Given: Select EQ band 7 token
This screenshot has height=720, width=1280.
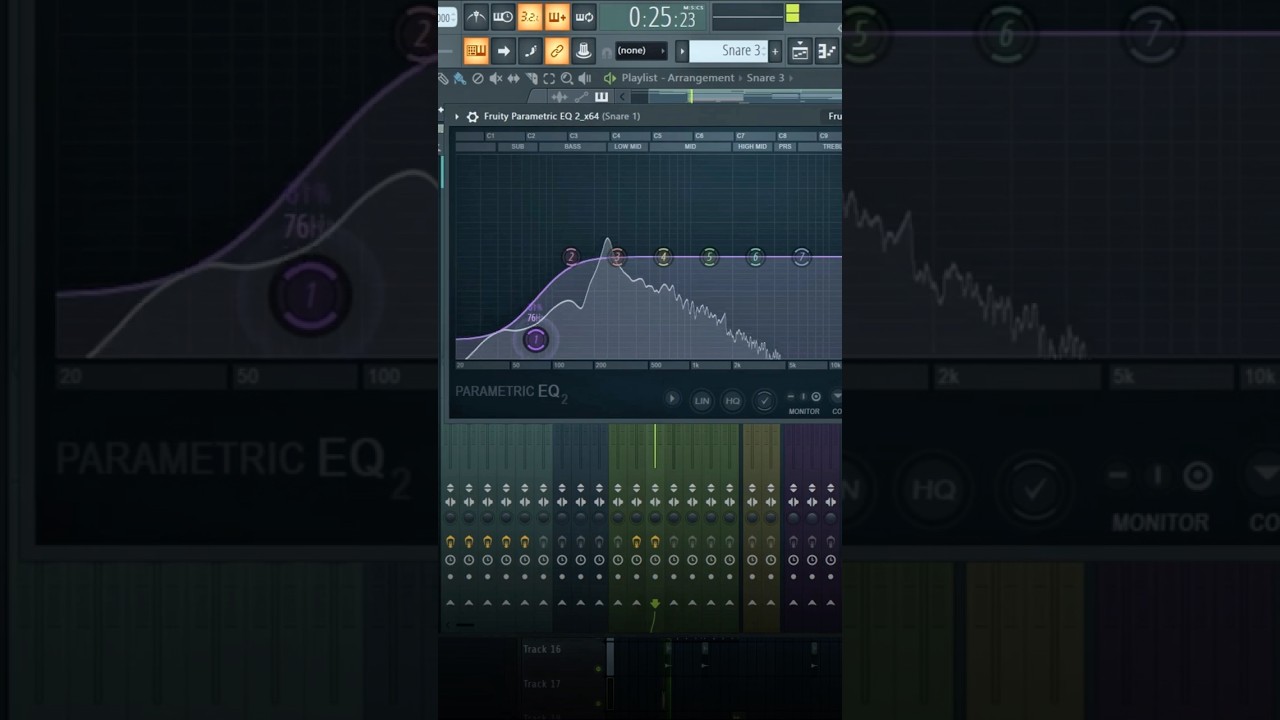Looking at the screenshot, I should tap(801, 258).
